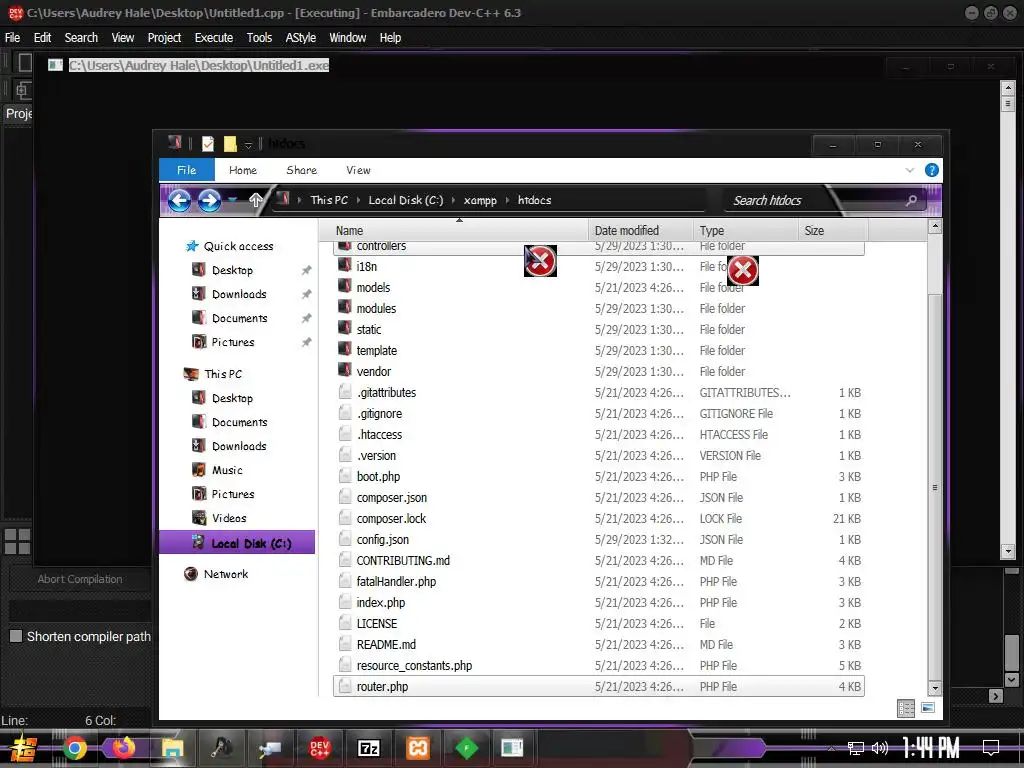This screenshot has width=1024, height=768.
Task: Click the search magnifier in Search htdocs
Action: coord(911,200)
